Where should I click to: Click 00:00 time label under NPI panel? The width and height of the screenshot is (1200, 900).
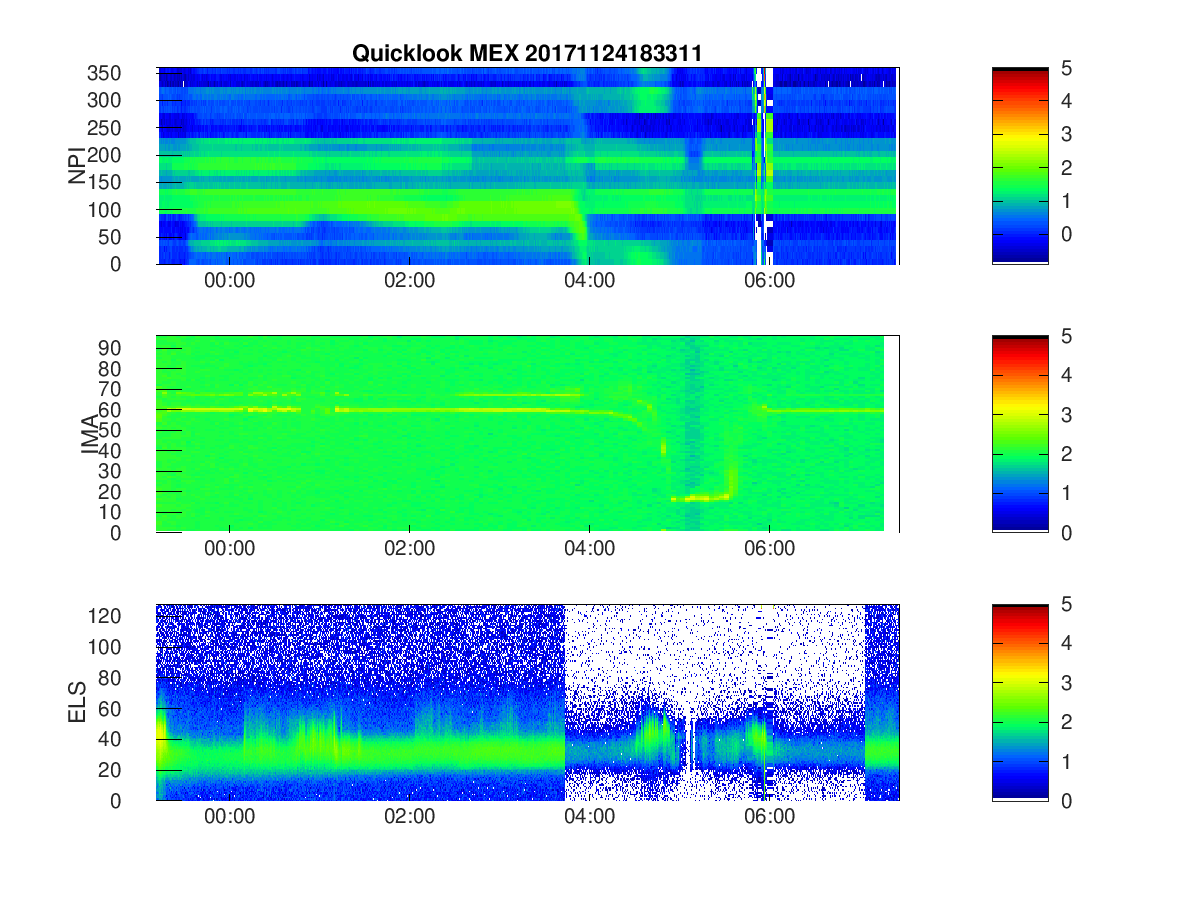230,281
